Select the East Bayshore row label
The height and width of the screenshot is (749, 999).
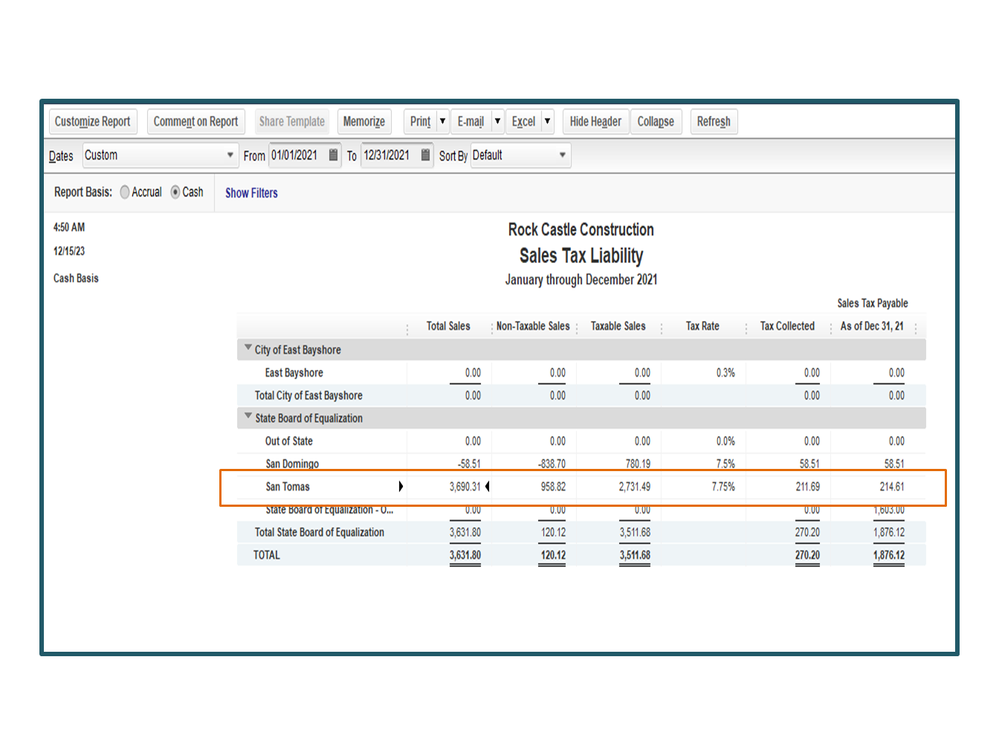294,373
